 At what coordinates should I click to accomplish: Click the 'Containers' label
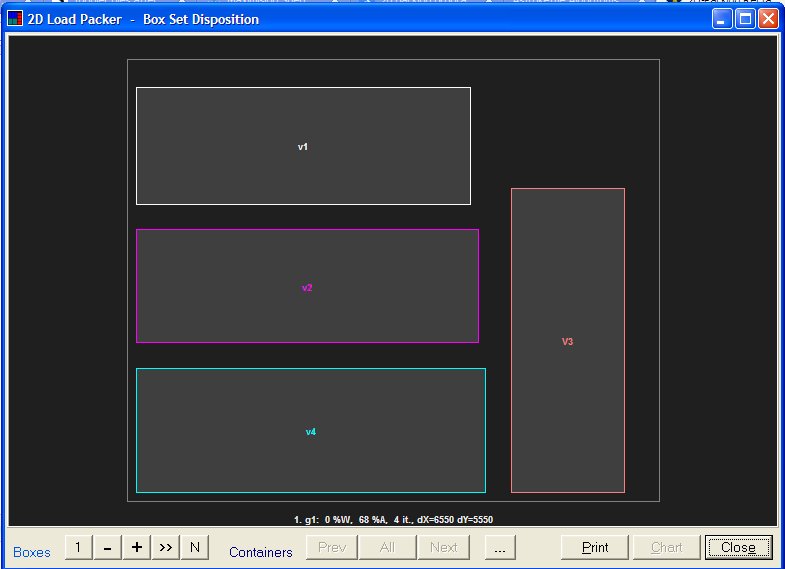tap(260, 552)
